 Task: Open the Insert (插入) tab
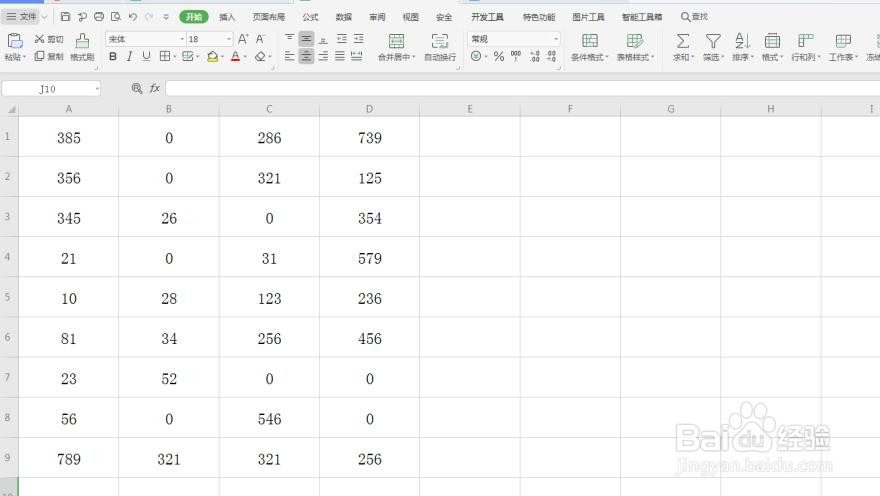tap(227, 17)
